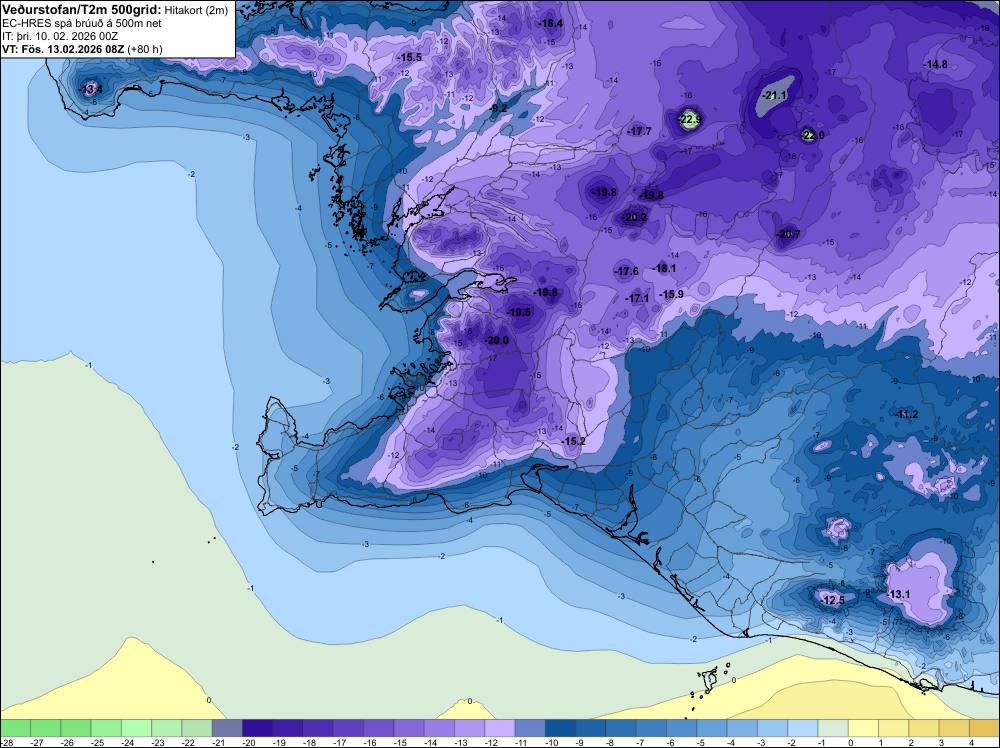The width and height of the screenshot is (1000, 748).
Task: Select the -15.5 temperature label
Action: coord(409,57)
